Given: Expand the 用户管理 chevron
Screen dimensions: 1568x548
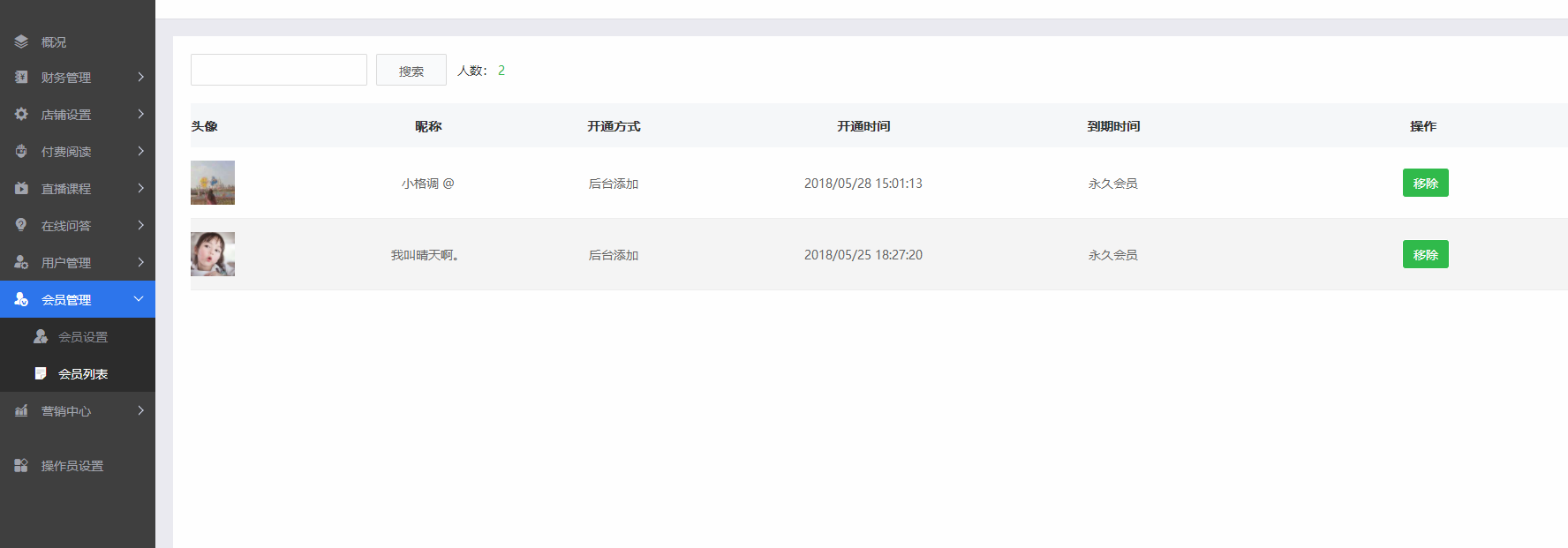Looking at the screenshot, I should tap(140, 262).
